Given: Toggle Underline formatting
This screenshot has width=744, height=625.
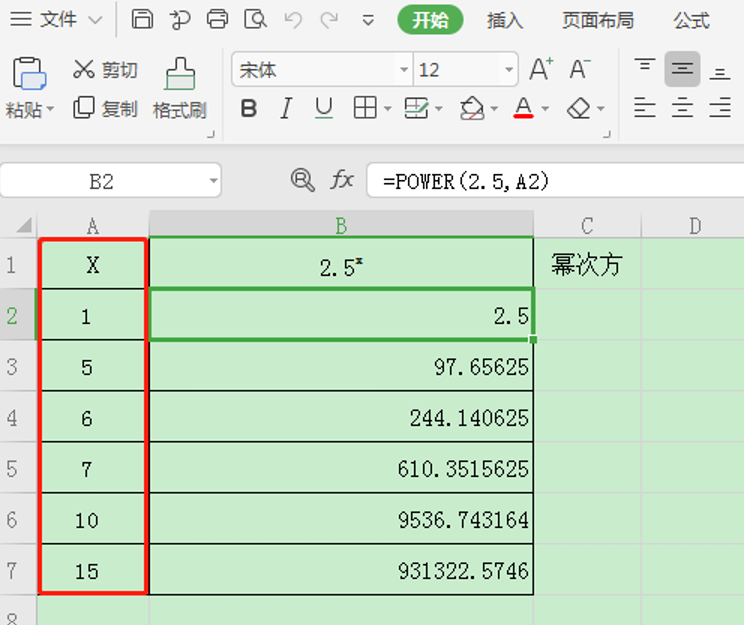Looking at the screenshot, I should [324, 109].
